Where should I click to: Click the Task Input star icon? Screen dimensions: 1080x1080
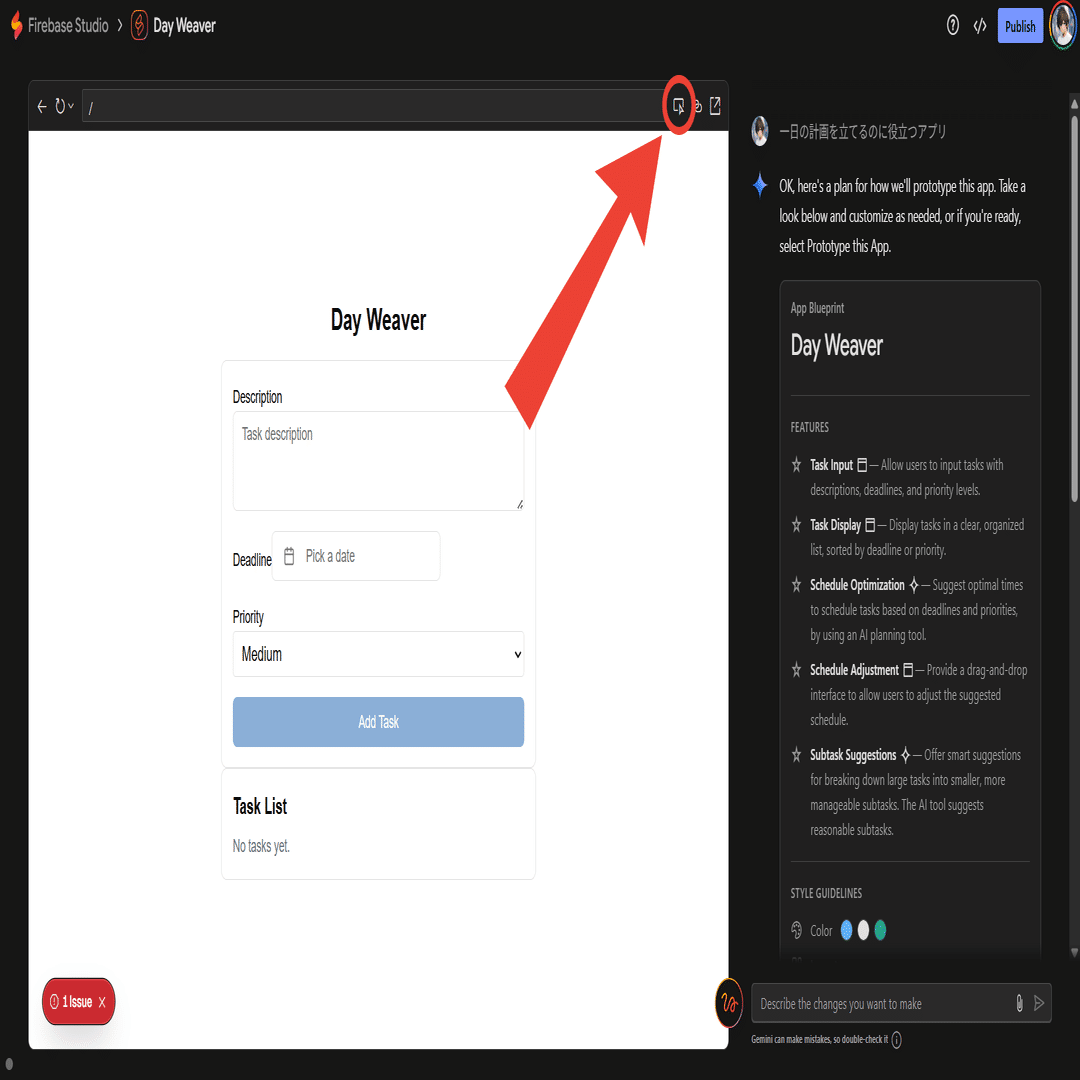[x=796, y=465]
